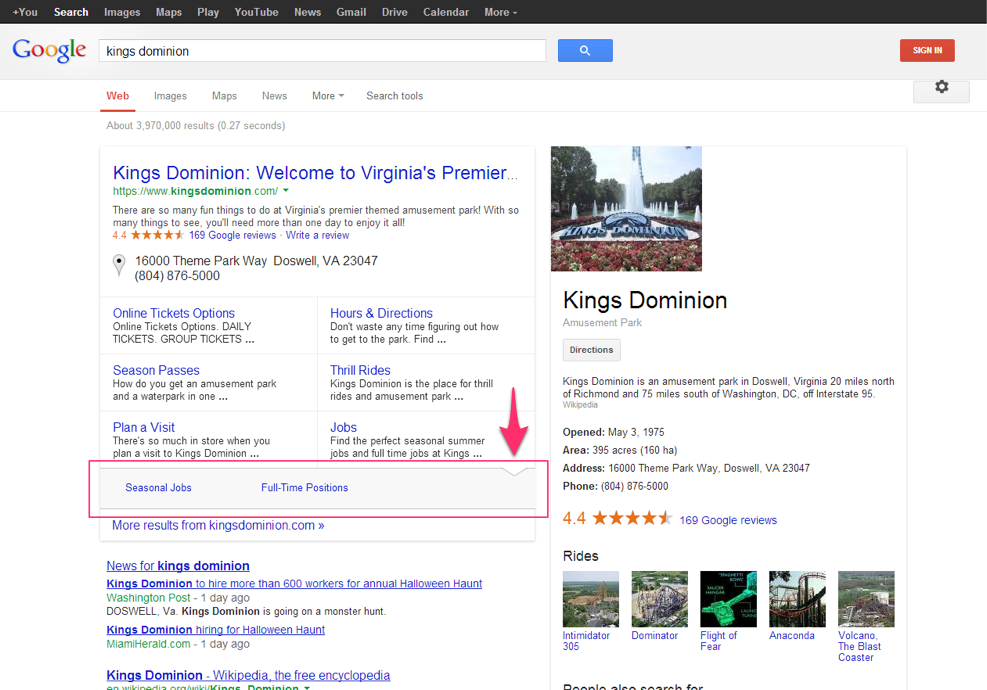Screen dimensions: 987x690
Task: Open 169 Google reviews in first result
Action: tap(232, 235)
